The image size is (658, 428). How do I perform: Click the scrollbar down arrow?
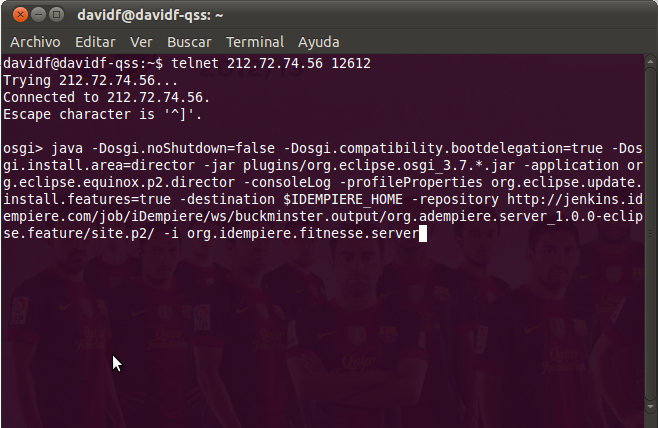650,406
